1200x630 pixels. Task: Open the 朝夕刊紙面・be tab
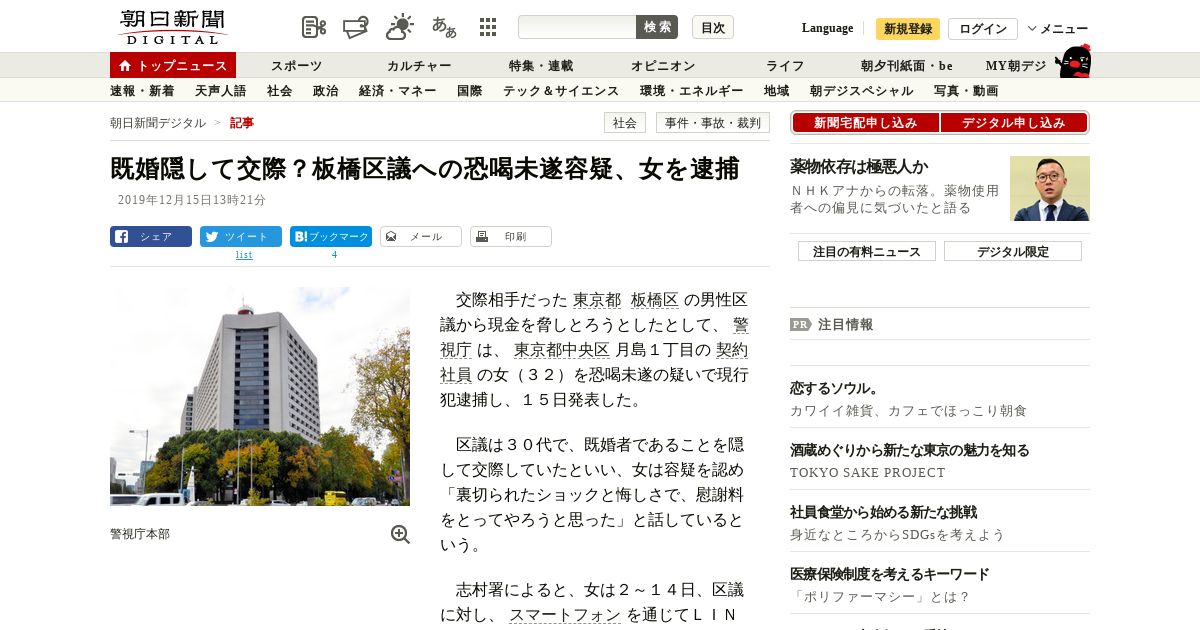point(907,66)
